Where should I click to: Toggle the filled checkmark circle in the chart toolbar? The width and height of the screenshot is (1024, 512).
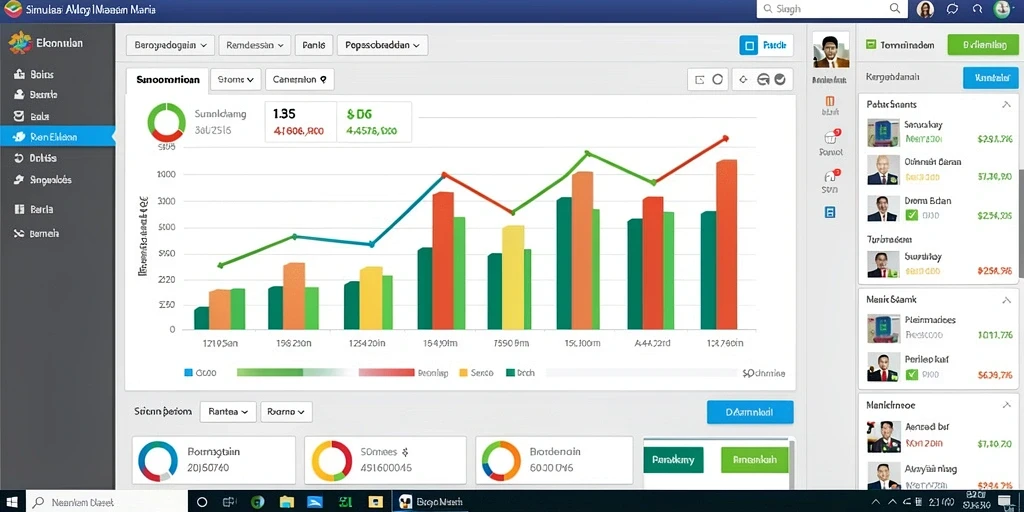(779, 80)
